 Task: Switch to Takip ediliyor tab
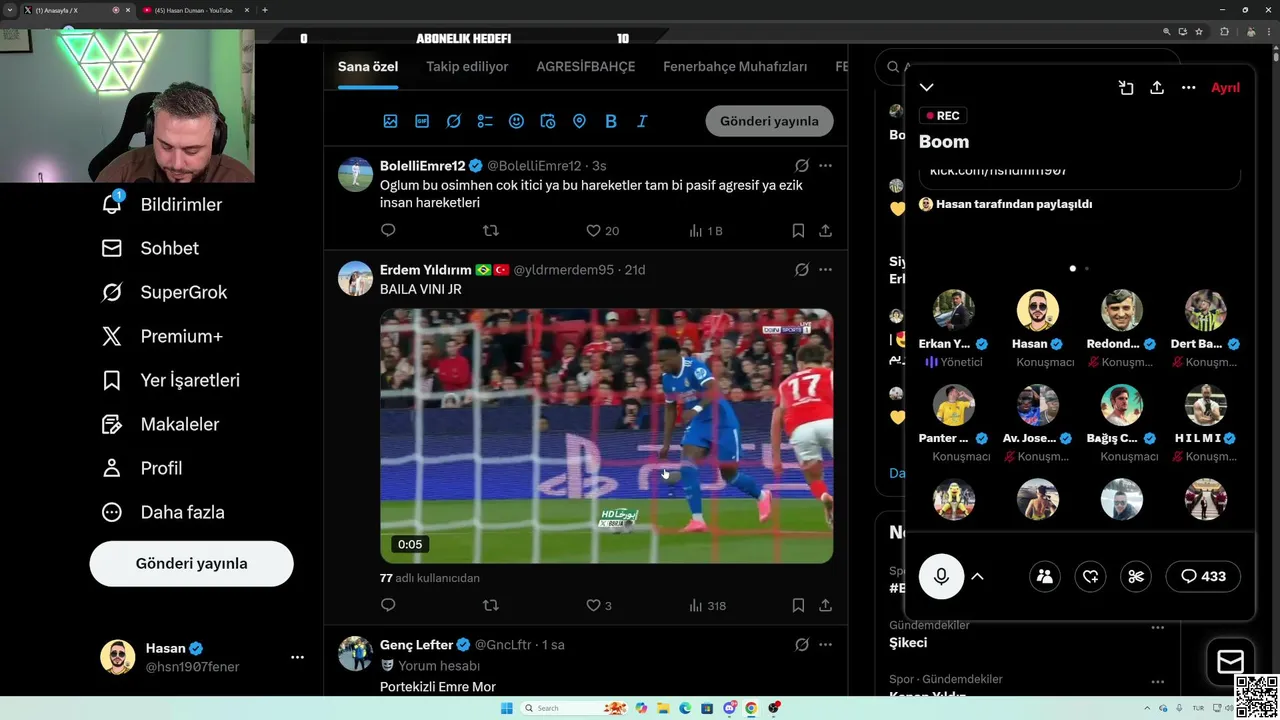pyautogui.click(x=467, y=67)
